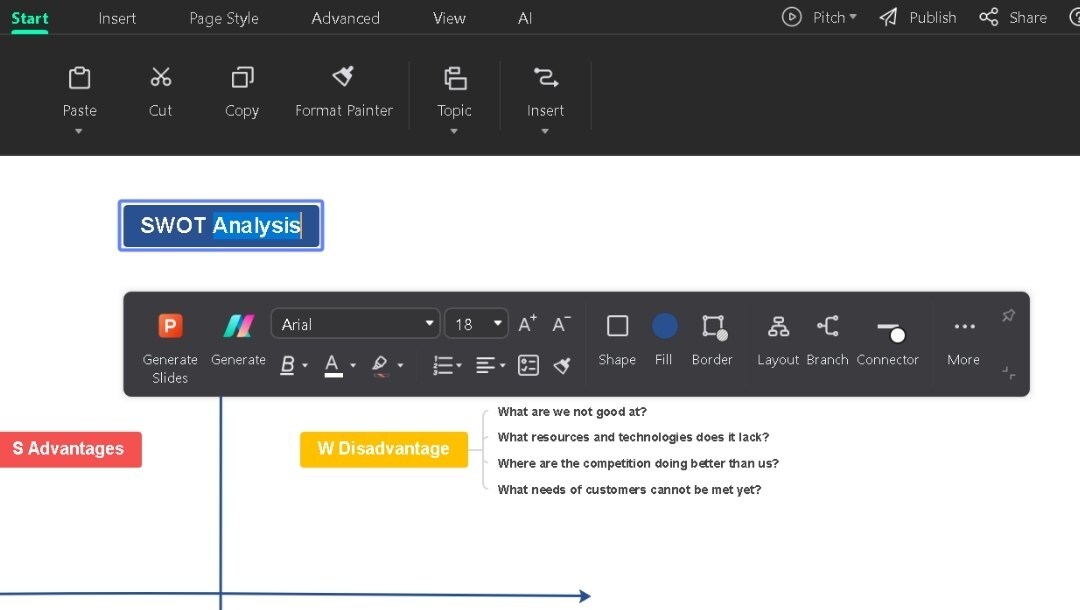1080x610 pixels.
Task: Select the SWOT Analysis topic box
Action: tap(221, 226)
